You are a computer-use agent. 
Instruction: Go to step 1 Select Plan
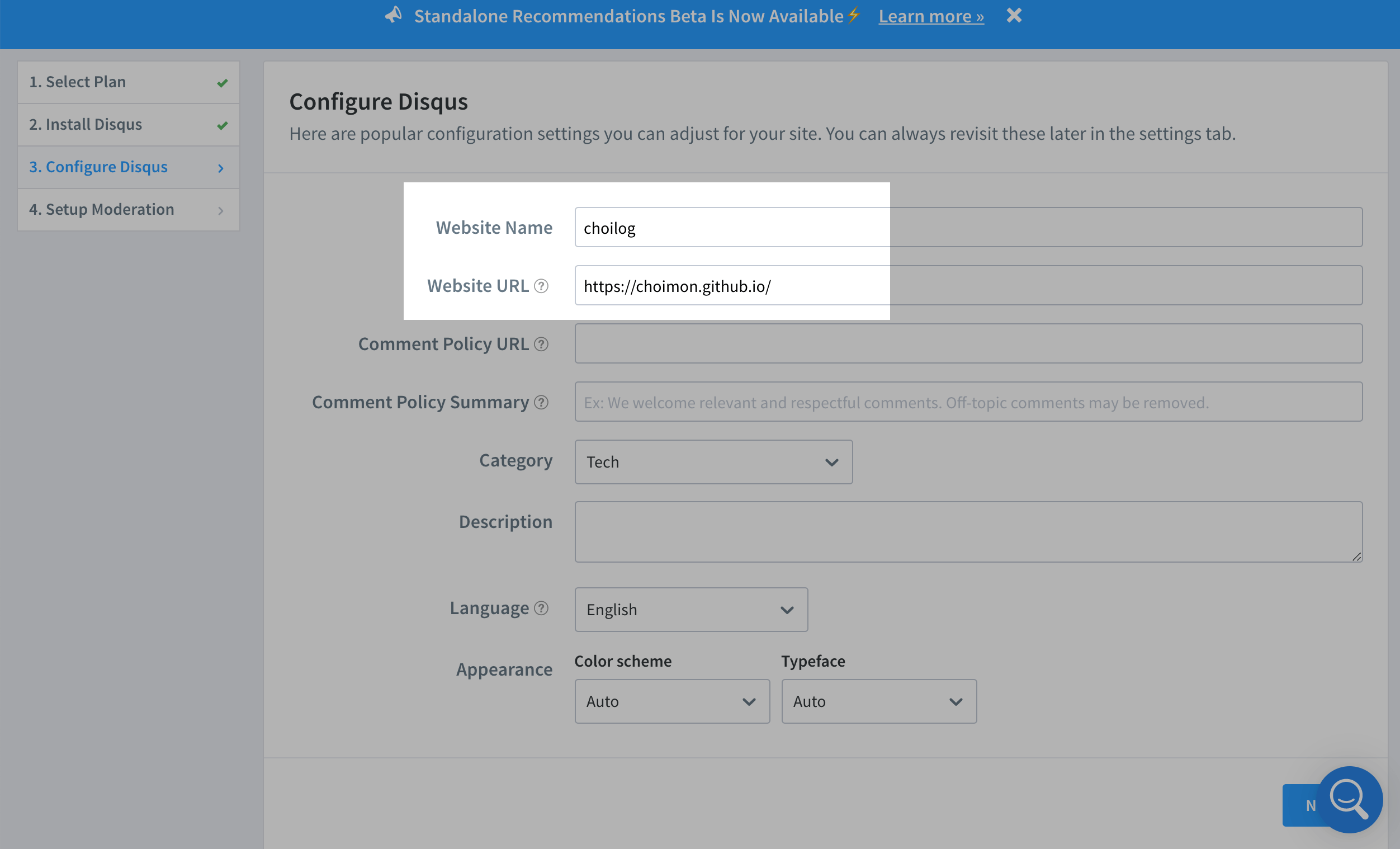tap(129, 82)
